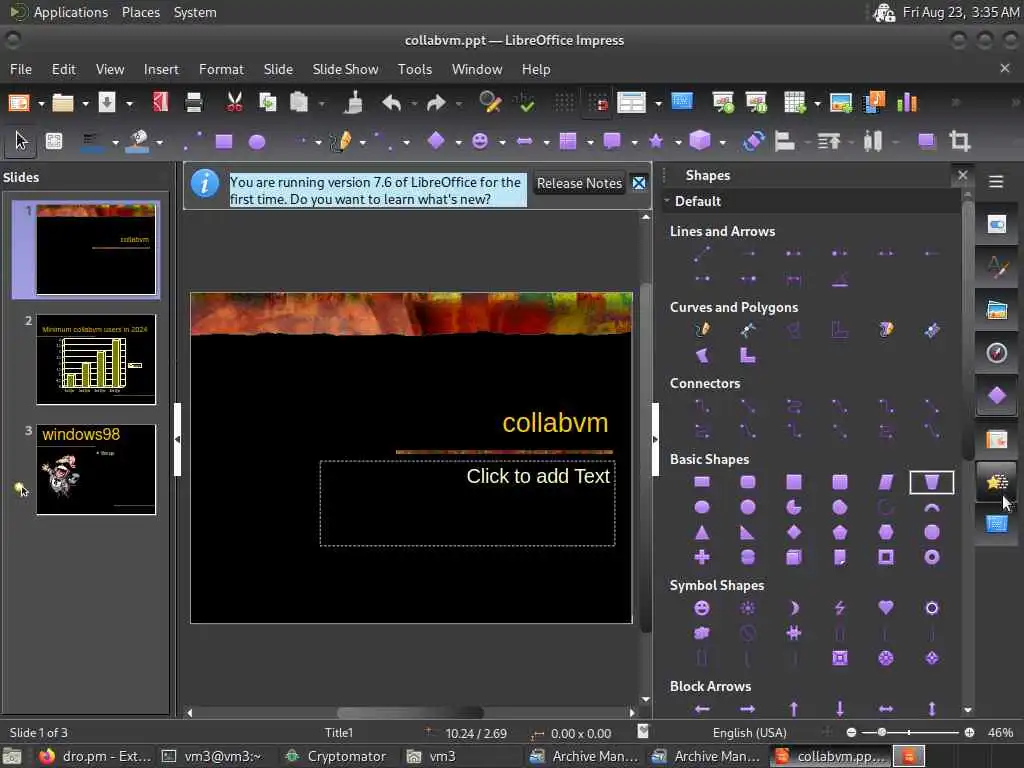Click the zoom in plus button
This screenshot has height=768, width=1024.
[970, 732]
